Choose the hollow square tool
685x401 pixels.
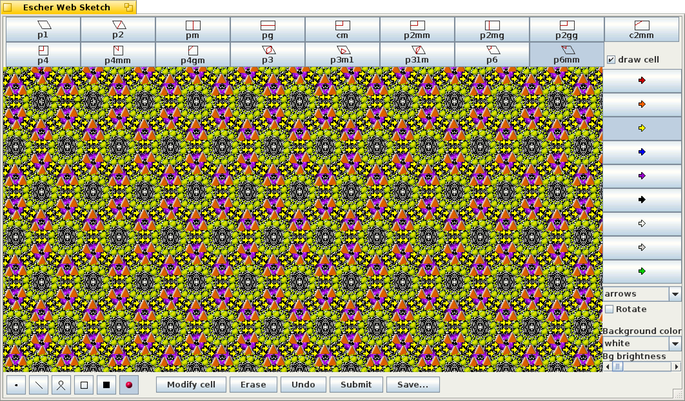coord(84,385)
